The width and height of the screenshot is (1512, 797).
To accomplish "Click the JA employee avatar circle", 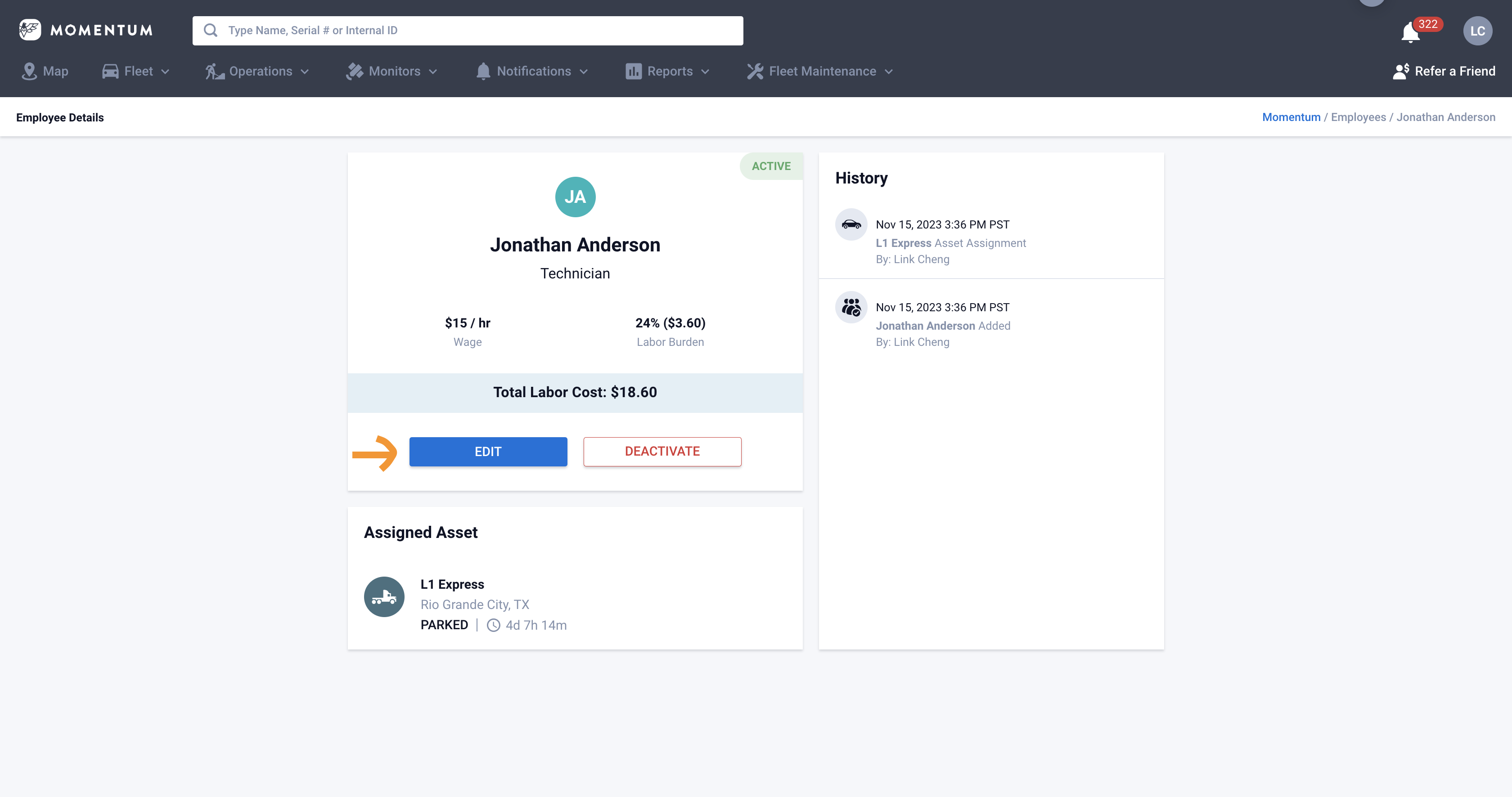I will (575, 197).
